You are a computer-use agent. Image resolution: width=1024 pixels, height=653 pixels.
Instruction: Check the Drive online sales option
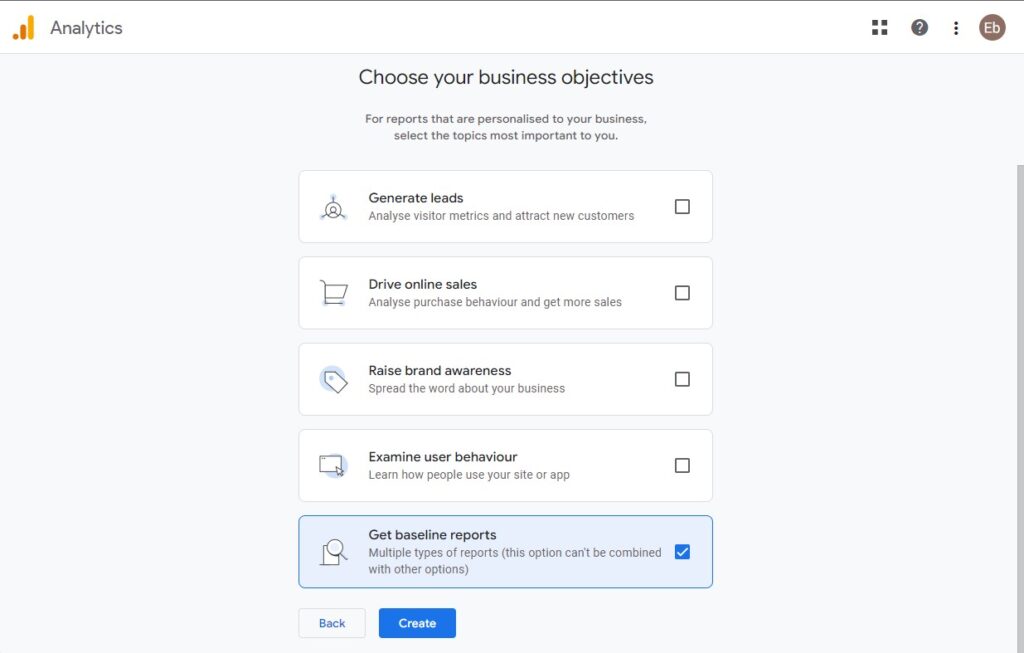coord(683,292)
